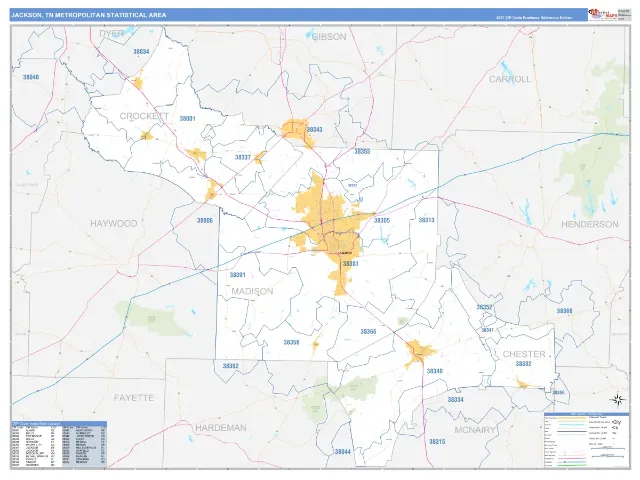The width and height of the screenshot is (640, 480).
Task: Click ZIP code label 38332
Action: tap(523, 364)
